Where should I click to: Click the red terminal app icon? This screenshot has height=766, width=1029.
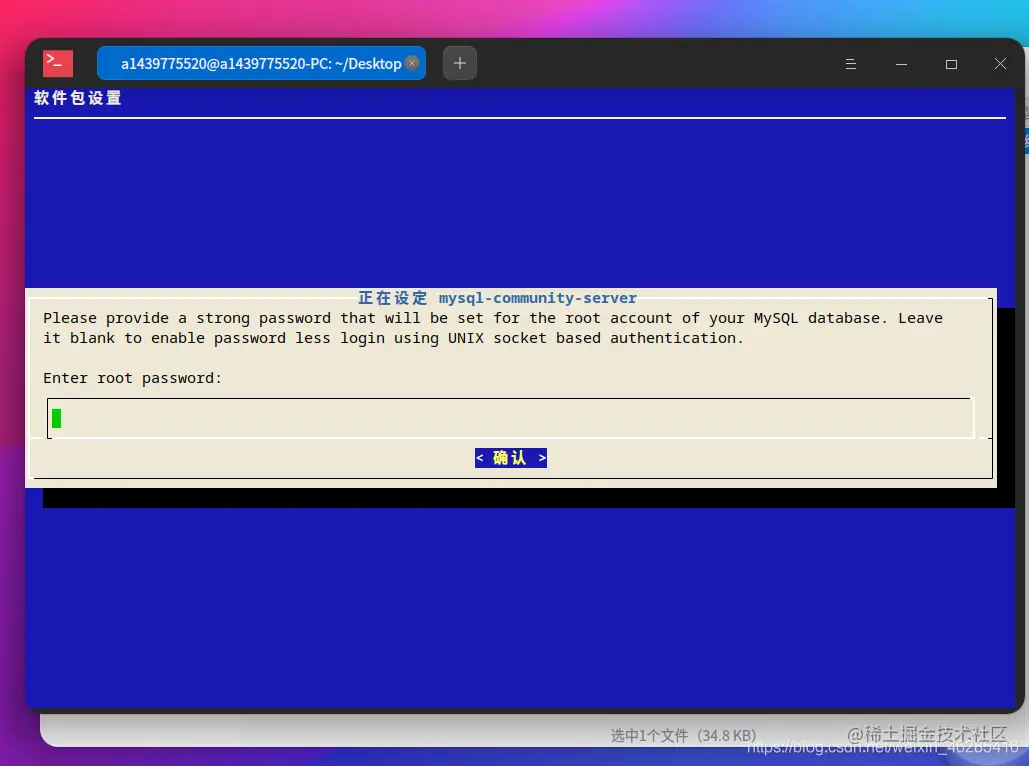coord(58,64)
